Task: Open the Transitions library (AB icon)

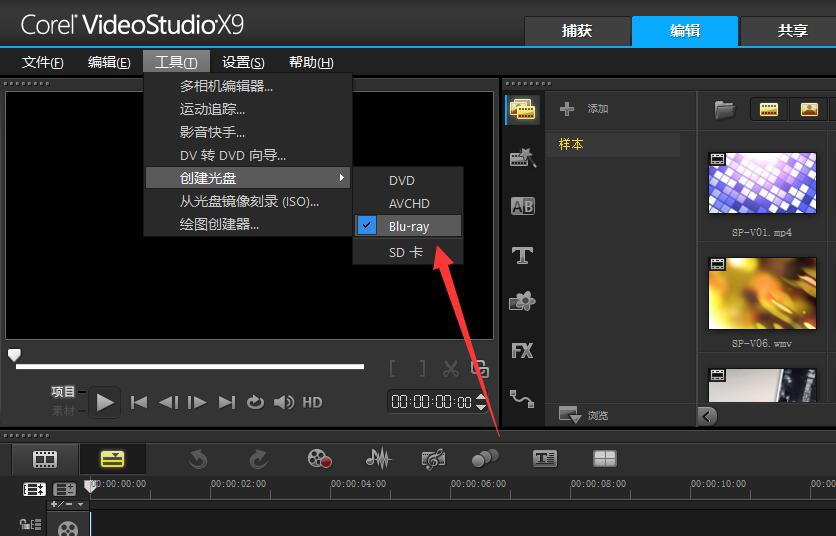Action: pyautogui.click(x=522, y=206)
